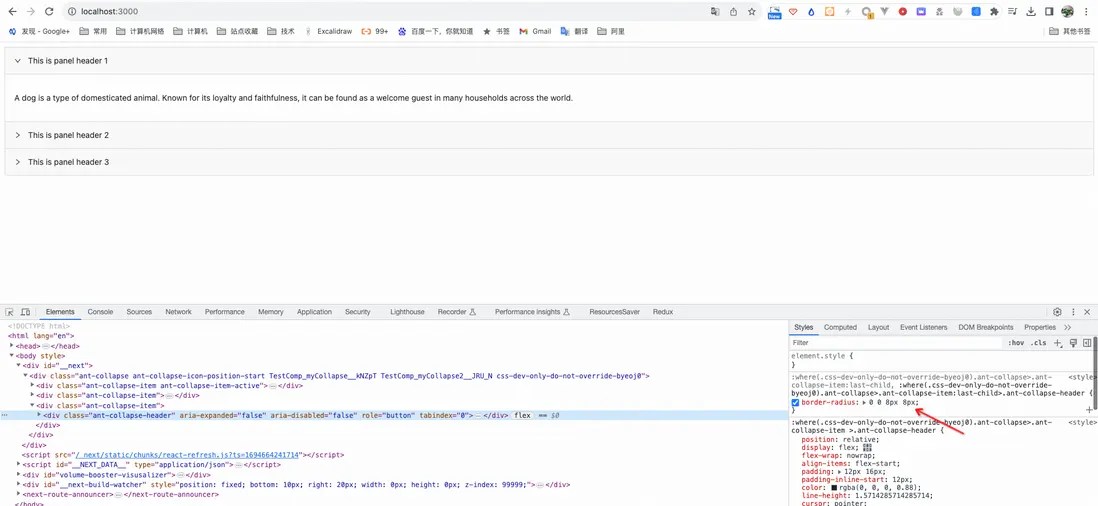
Task: Open the Application tab
Action: (314, 311)
